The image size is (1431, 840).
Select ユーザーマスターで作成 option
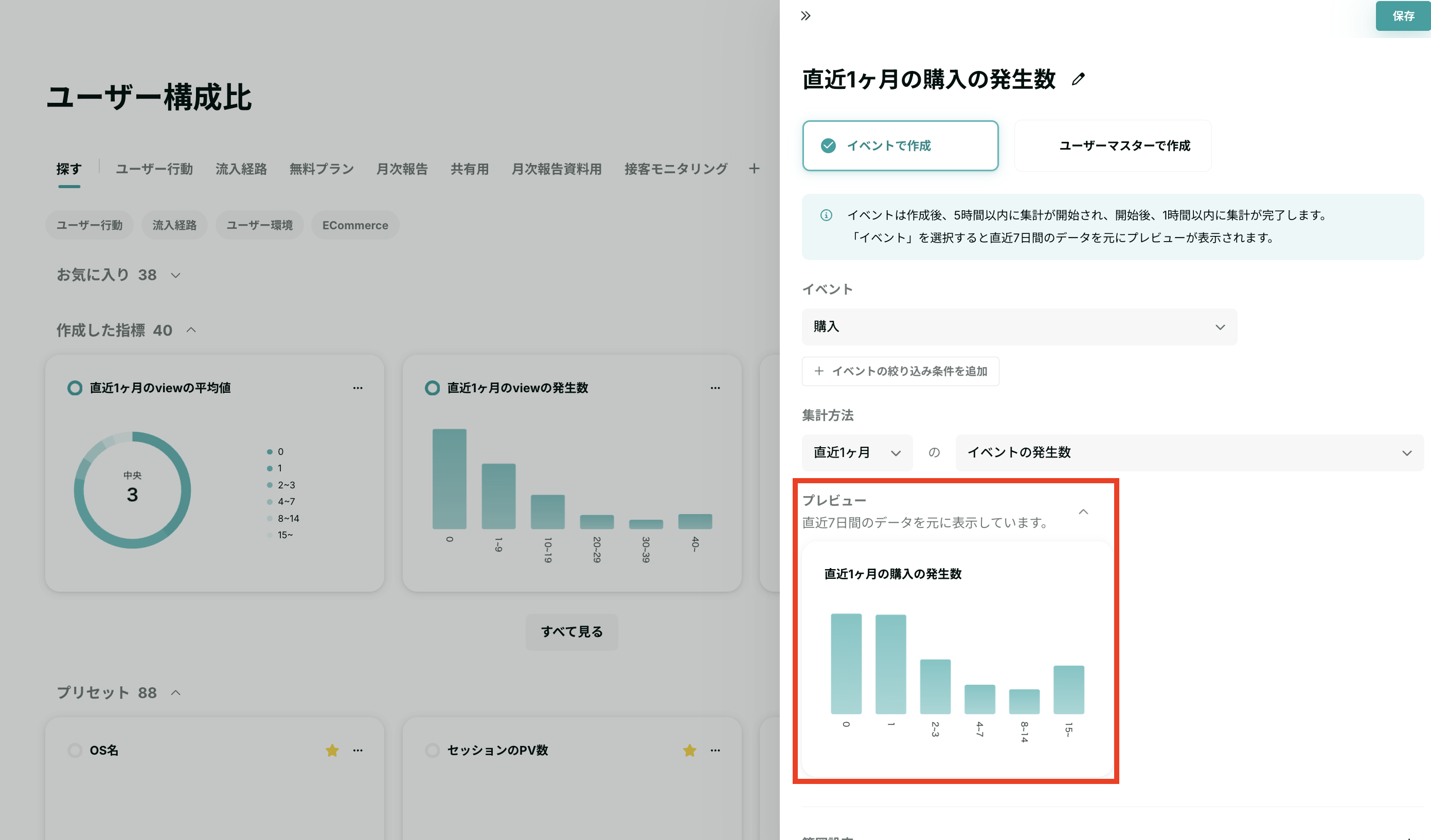point(1113,146)
